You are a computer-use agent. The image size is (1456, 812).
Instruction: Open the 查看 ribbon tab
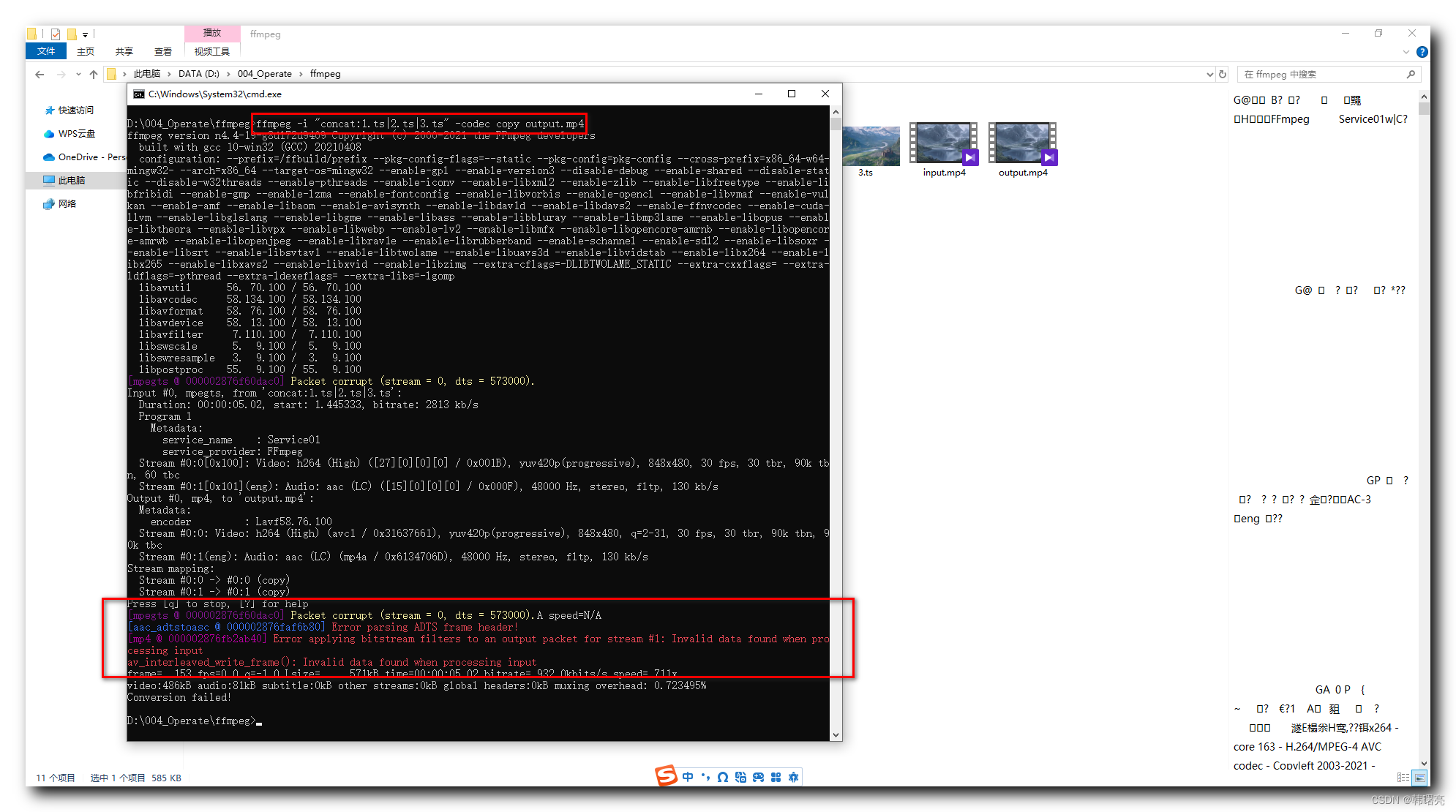coord(162,51)
